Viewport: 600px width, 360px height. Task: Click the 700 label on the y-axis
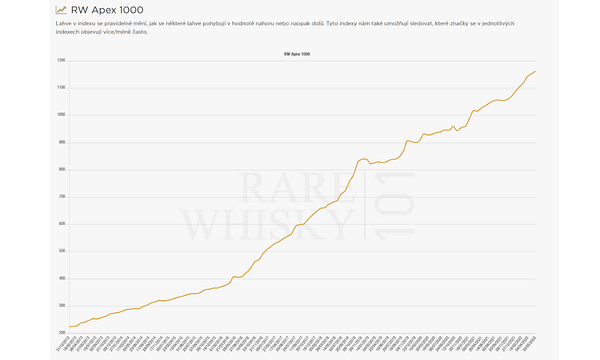(x=62, y=197)
